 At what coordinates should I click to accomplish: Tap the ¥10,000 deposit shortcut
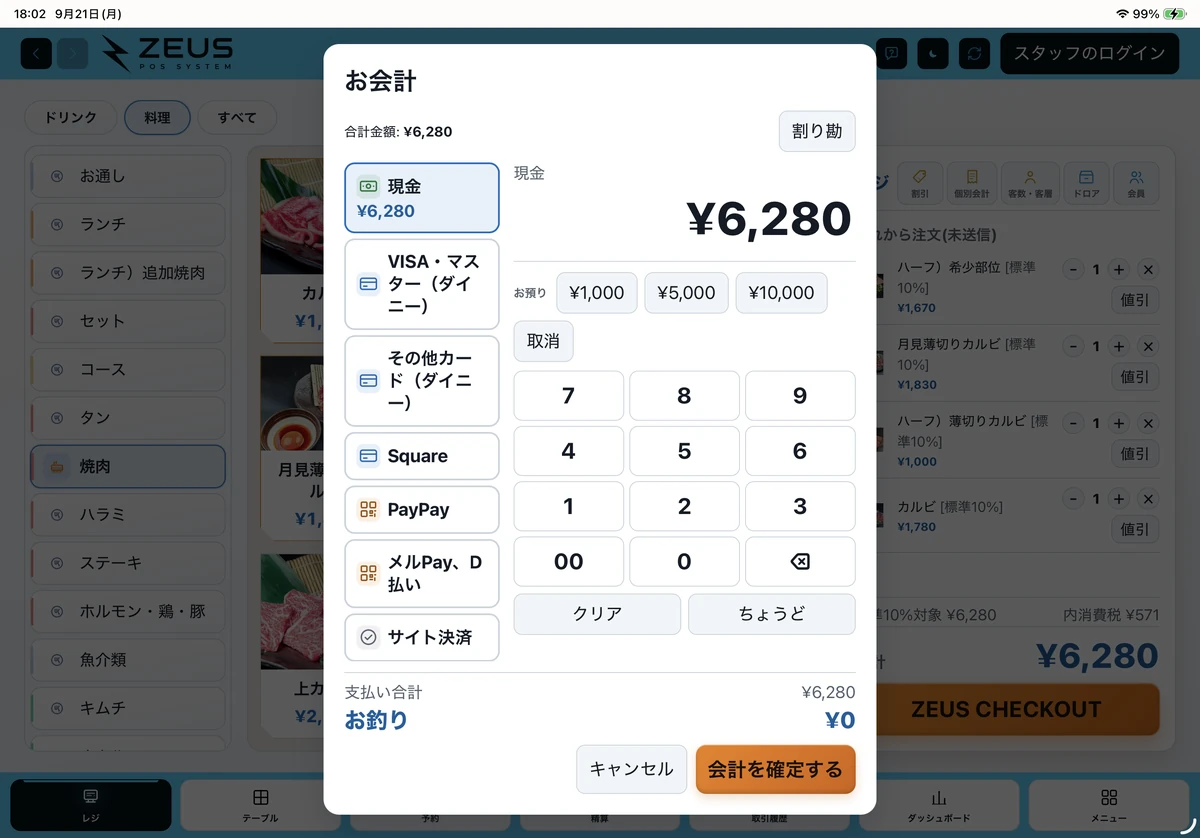pos(781,293)
